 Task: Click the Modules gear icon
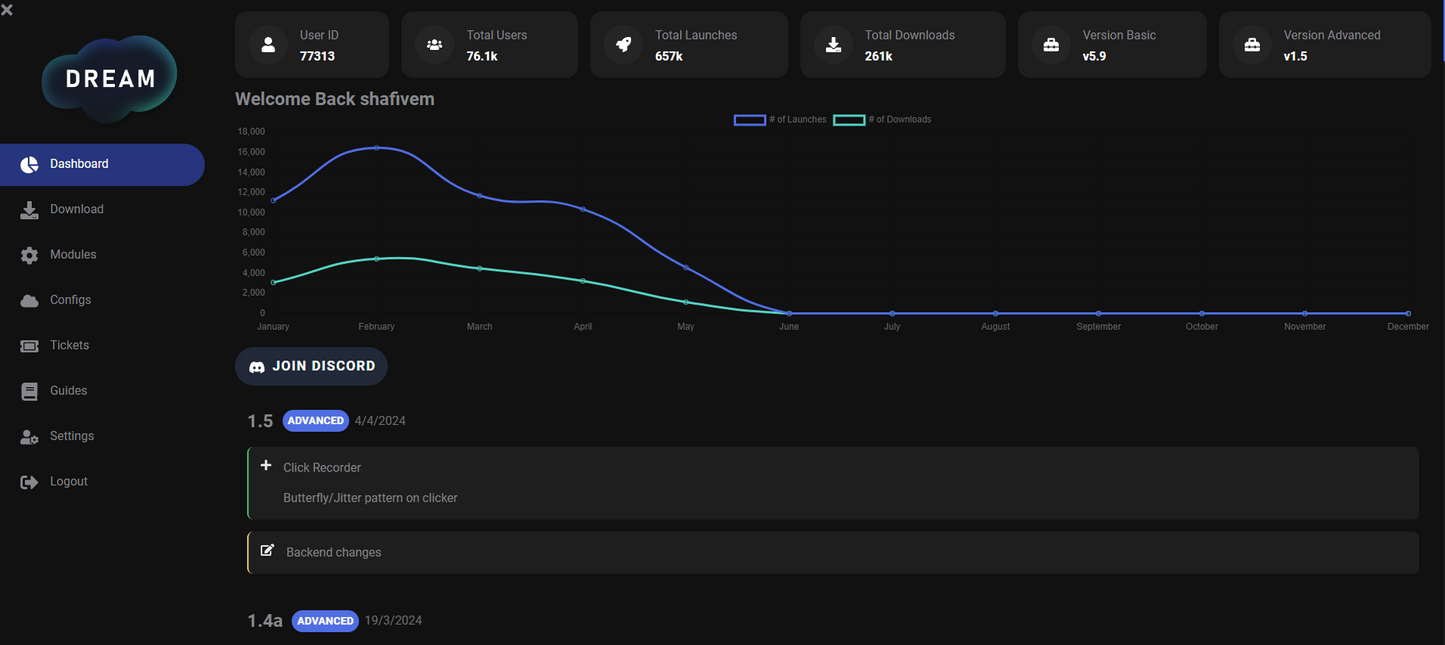(x=30, y=255)
